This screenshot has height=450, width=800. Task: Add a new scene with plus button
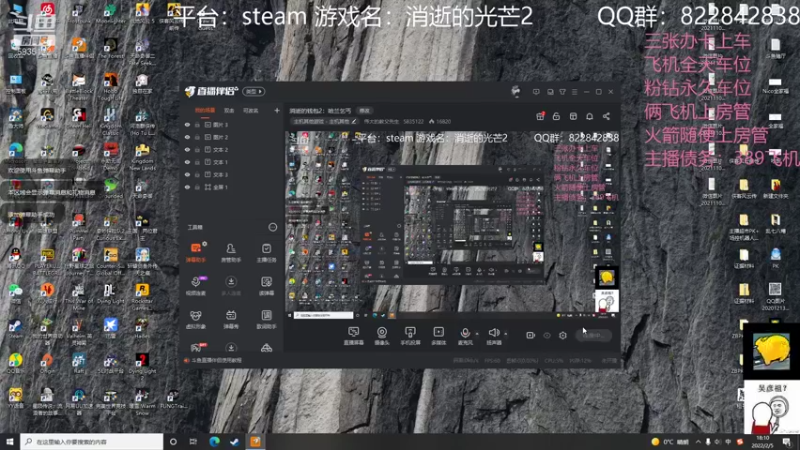click(x=277, y=110)
